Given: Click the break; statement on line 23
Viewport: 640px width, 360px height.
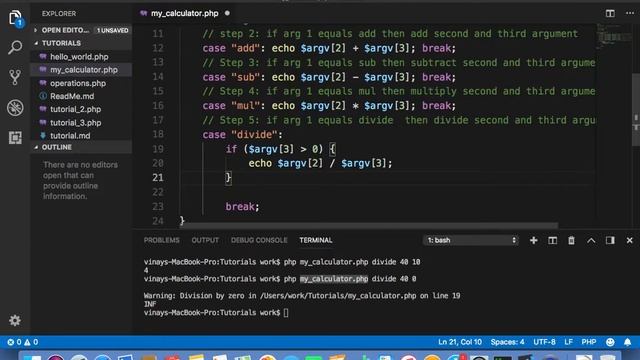Looking at the screenshot, I should [242, 207].
